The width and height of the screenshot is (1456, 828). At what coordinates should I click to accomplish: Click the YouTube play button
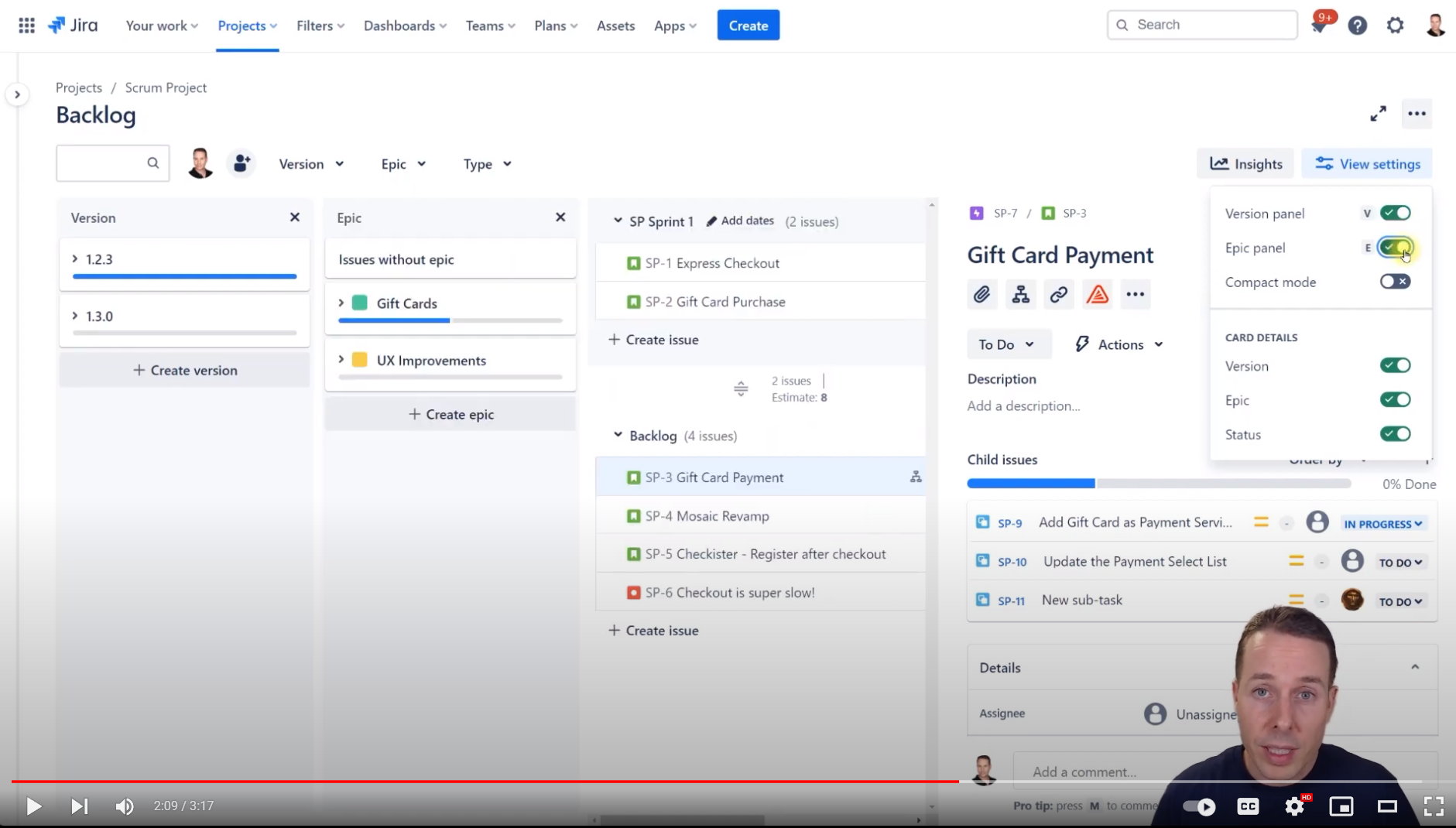pos(33,806)
